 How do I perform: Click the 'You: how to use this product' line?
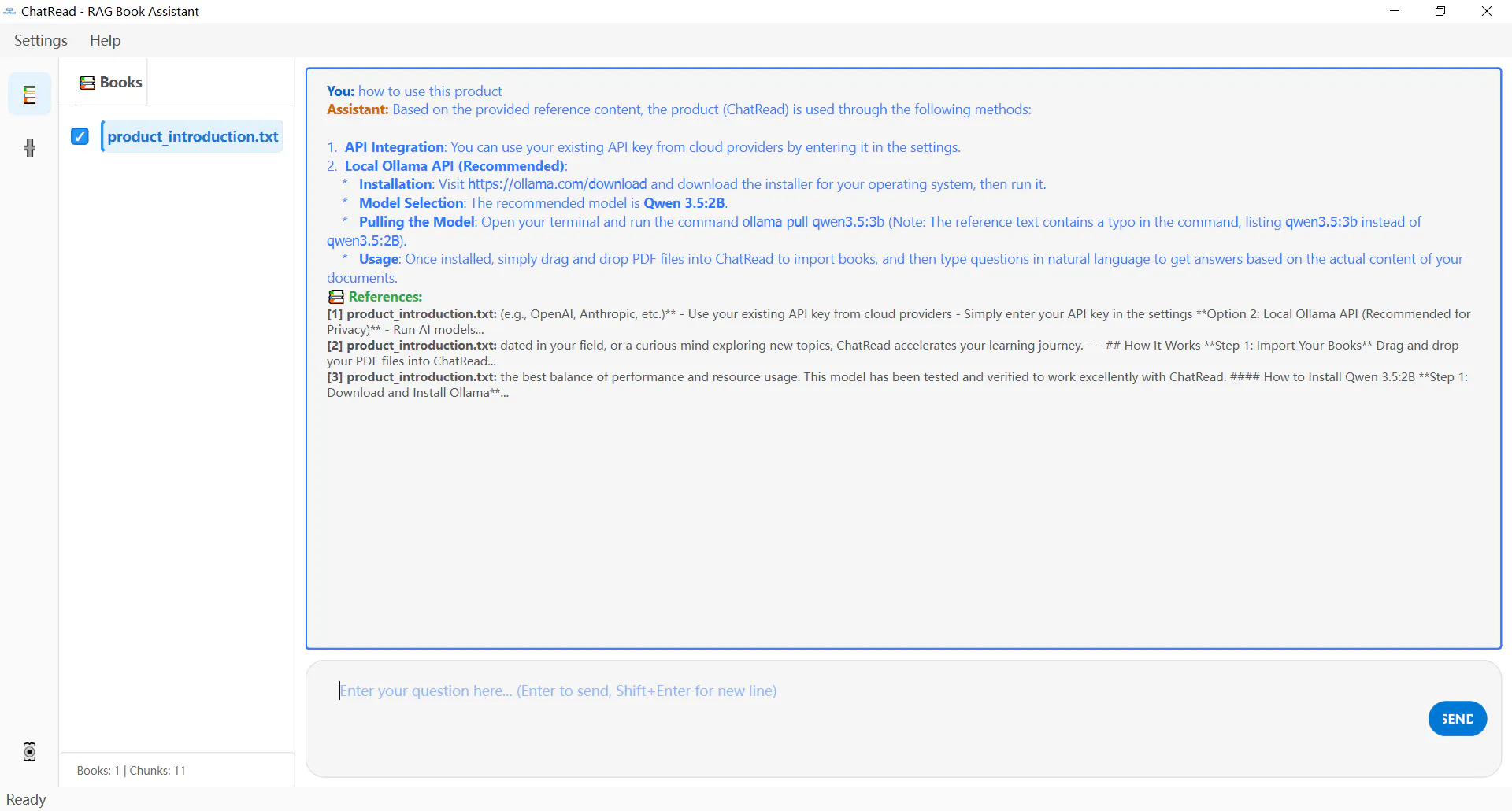point(414,91)
